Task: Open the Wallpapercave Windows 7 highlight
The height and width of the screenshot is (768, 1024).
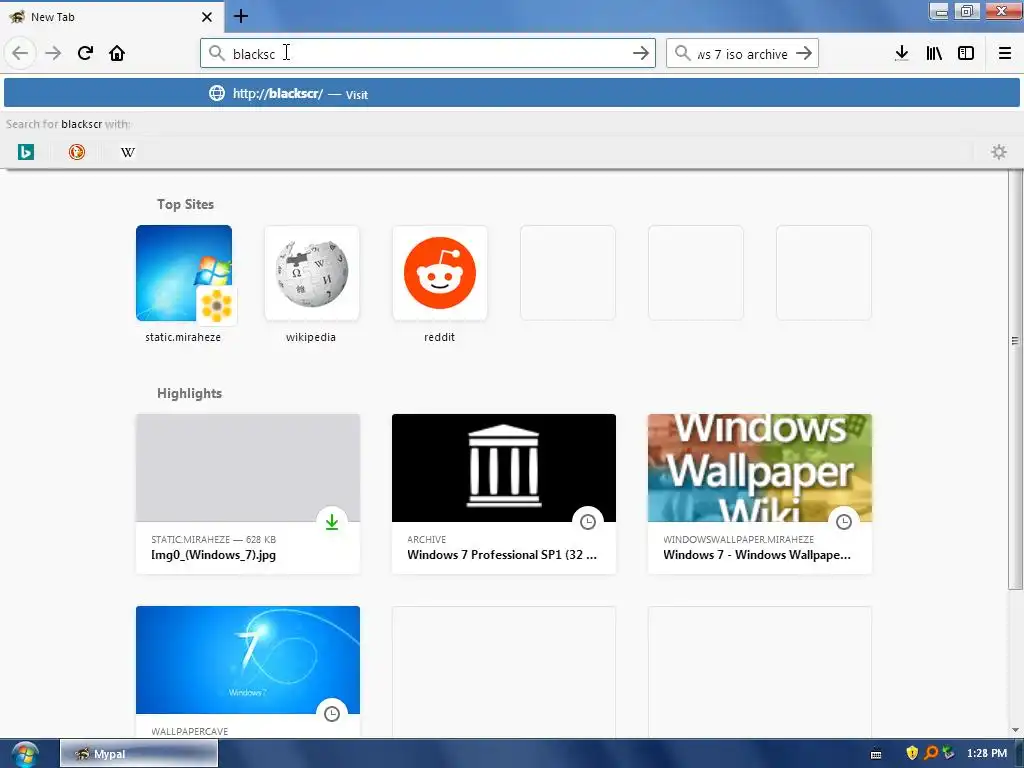Action: tap(248, 671)
